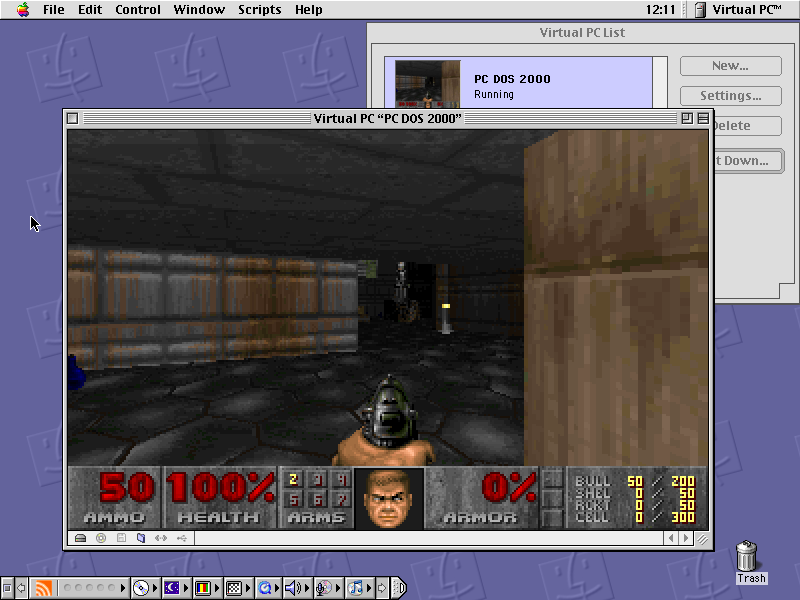Click the network arrows icon in VM status bar
The height and width of the screenshot is (600, 800).
pos(161,538)
